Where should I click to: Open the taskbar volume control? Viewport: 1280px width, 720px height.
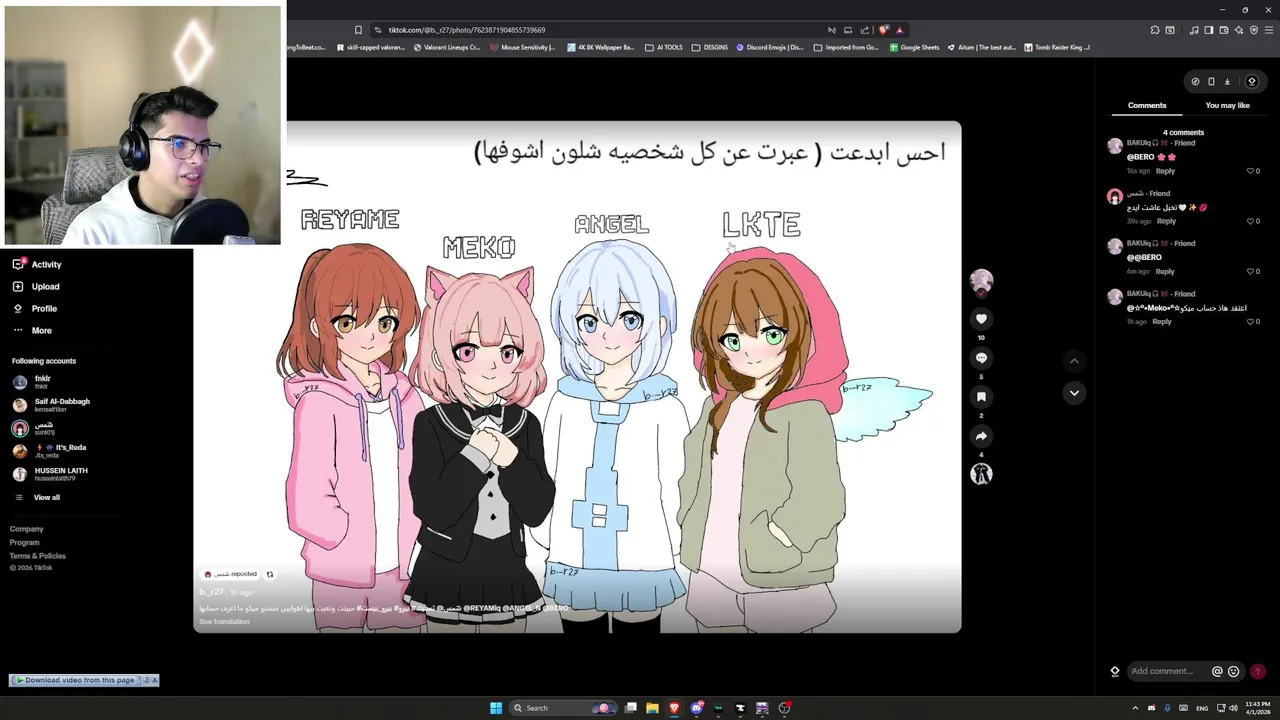pyautogui.click(x=1233, y=708)
